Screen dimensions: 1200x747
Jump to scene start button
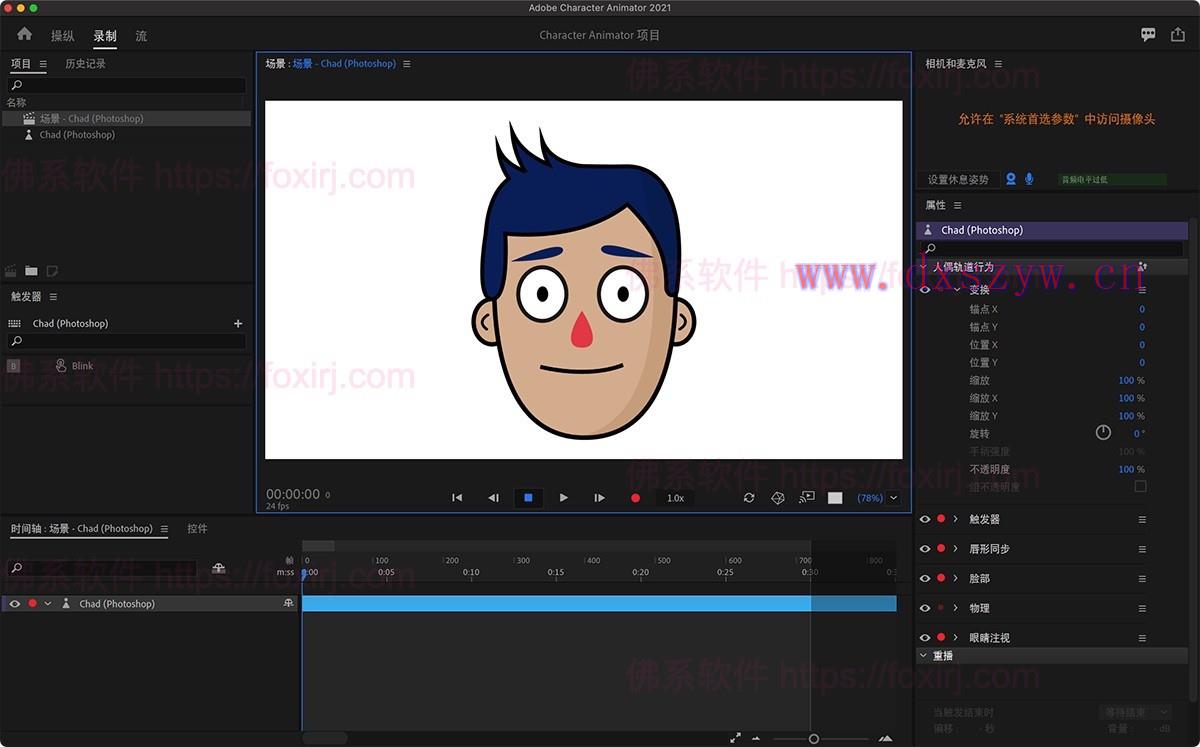click(x=457, y=498)
